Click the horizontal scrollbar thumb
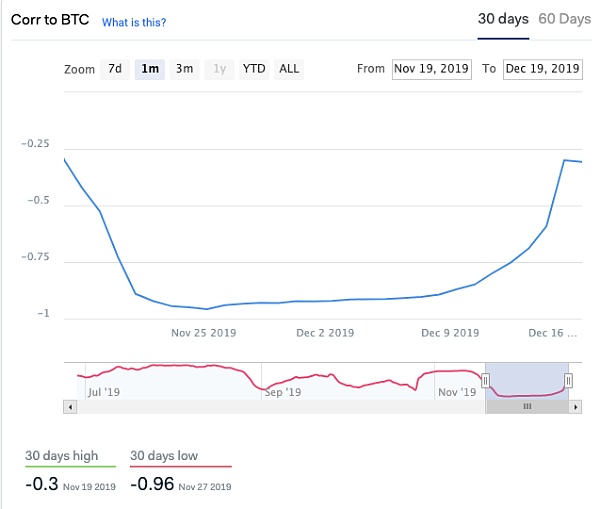This screenshot has height=509, width=600. [527, 407]
